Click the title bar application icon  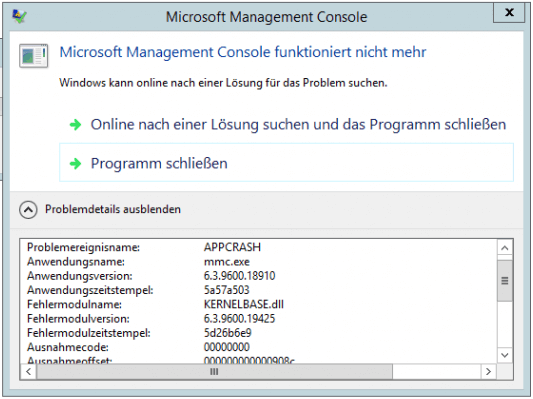19,16
